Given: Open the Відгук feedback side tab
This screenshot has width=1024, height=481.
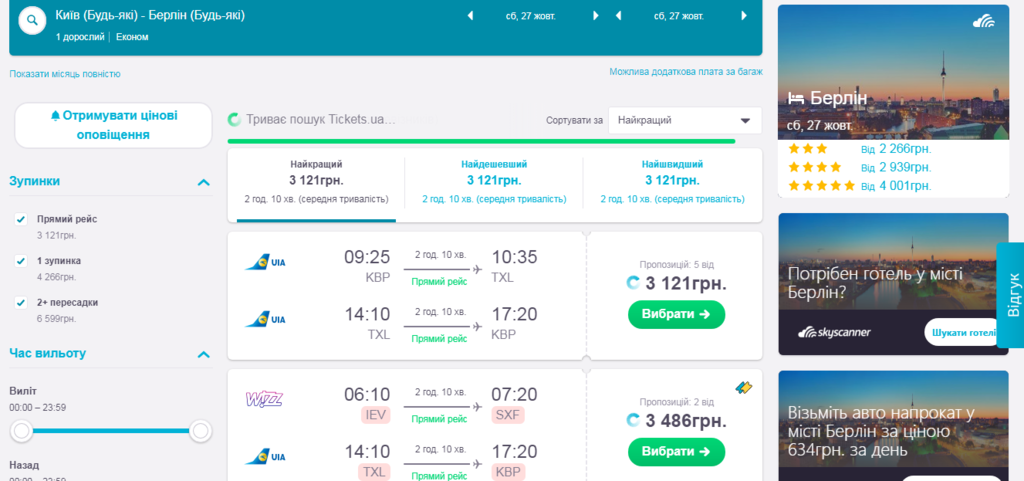Looking at the screenshot, I should pos(1012,295).
